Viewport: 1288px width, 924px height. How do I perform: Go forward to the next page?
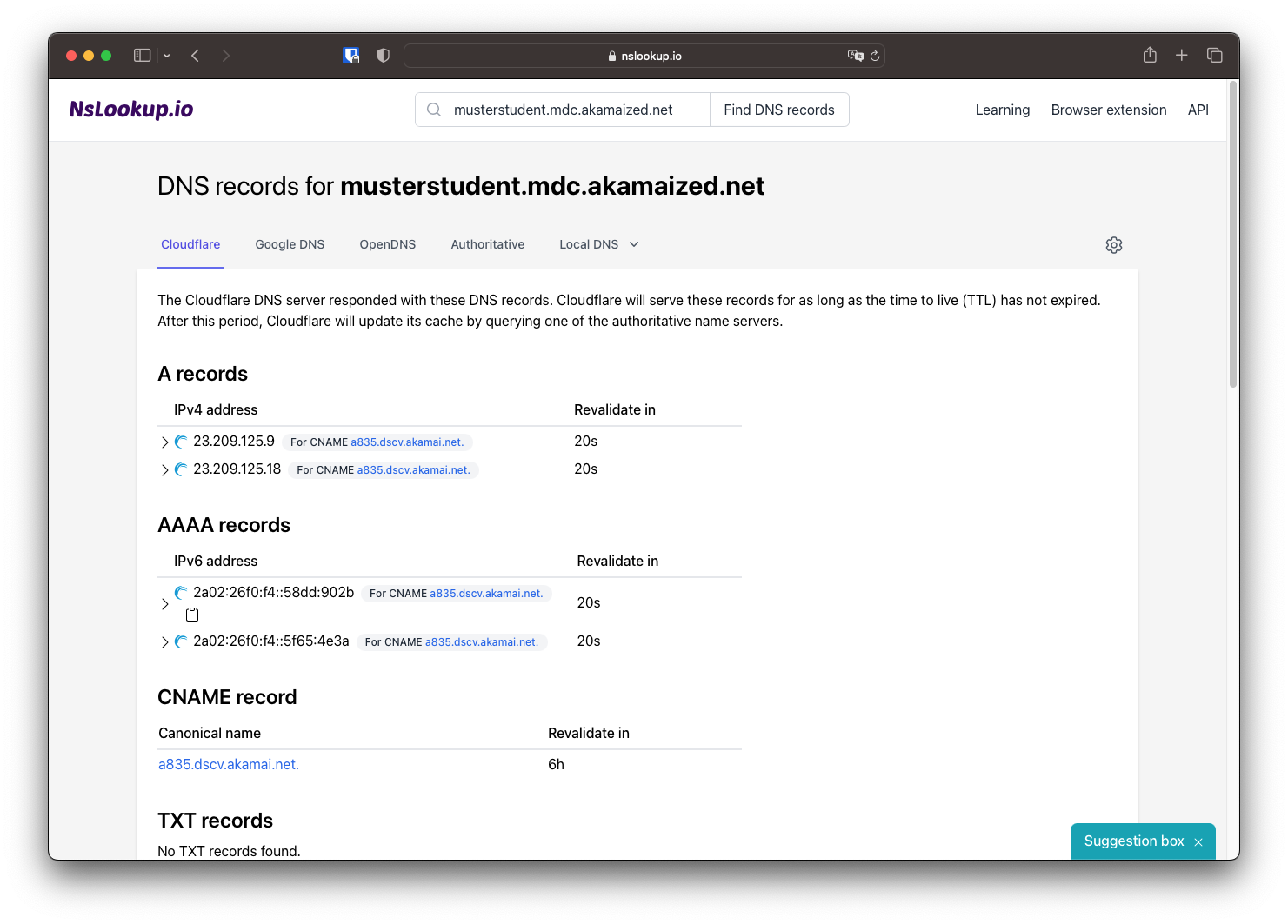(x=226, y=56)
